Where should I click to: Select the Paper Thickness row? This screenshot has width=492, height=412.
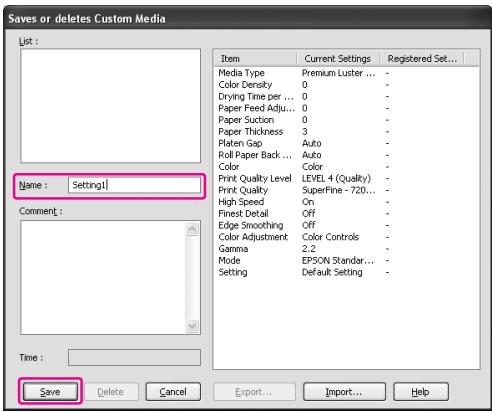click(x=346, y=131)
